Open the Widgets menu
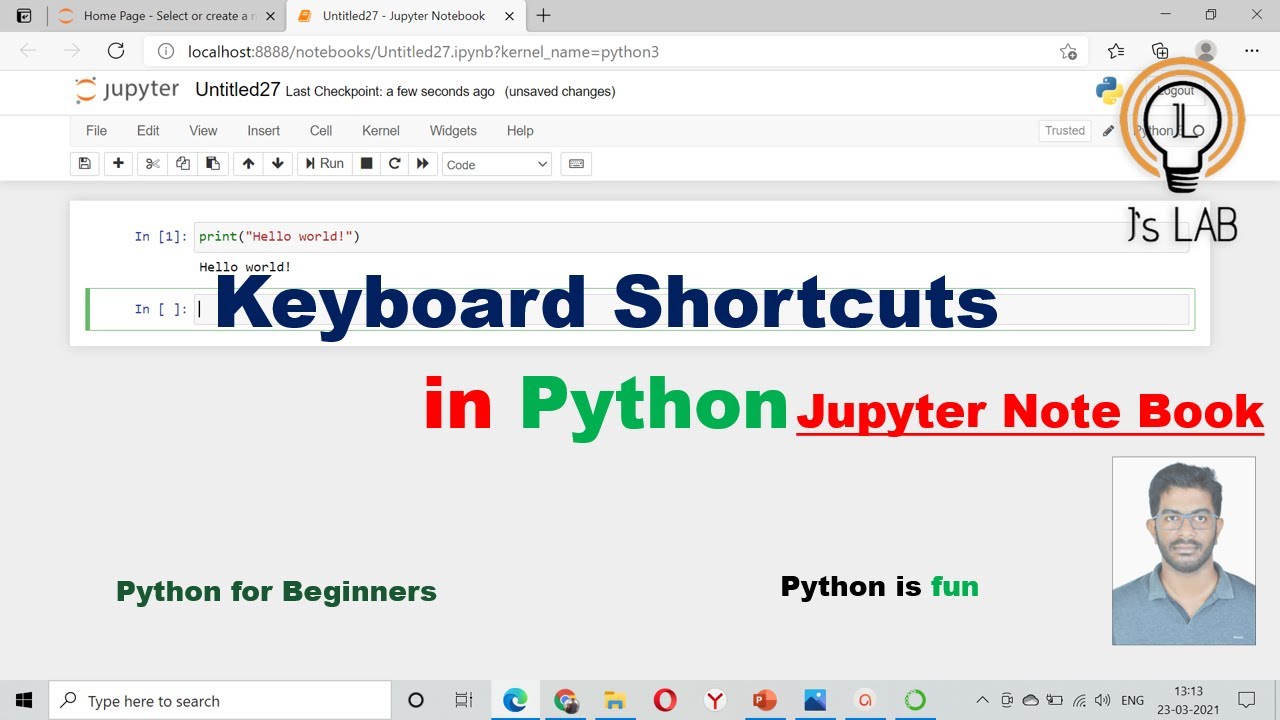The image size is (1280, 720). pyautogui.click(x=453, y=131)
